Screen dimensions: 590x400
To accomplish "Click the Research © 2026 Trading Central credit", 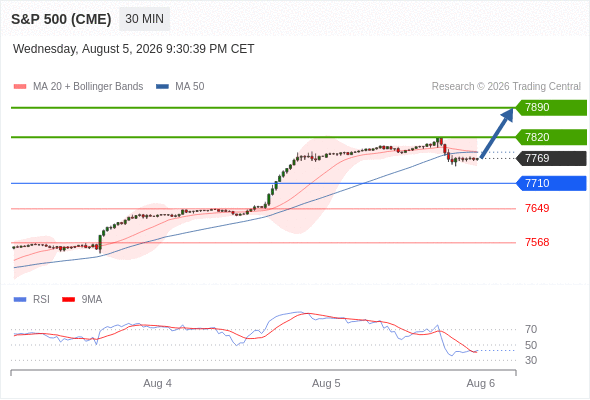I will (506, 87).
